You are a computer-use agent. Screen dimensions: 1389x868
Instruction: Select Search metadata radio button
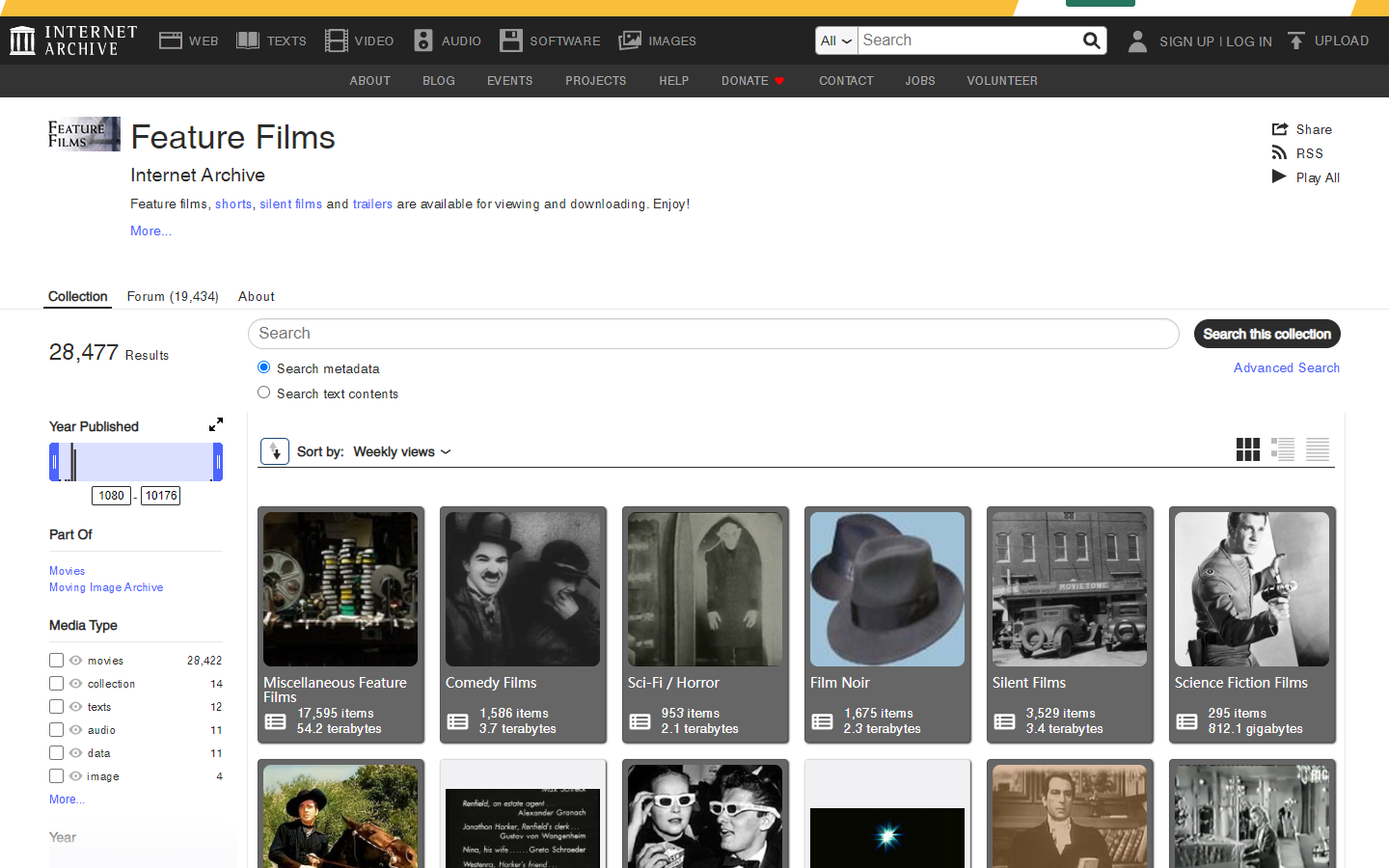(x=263, y=367)
